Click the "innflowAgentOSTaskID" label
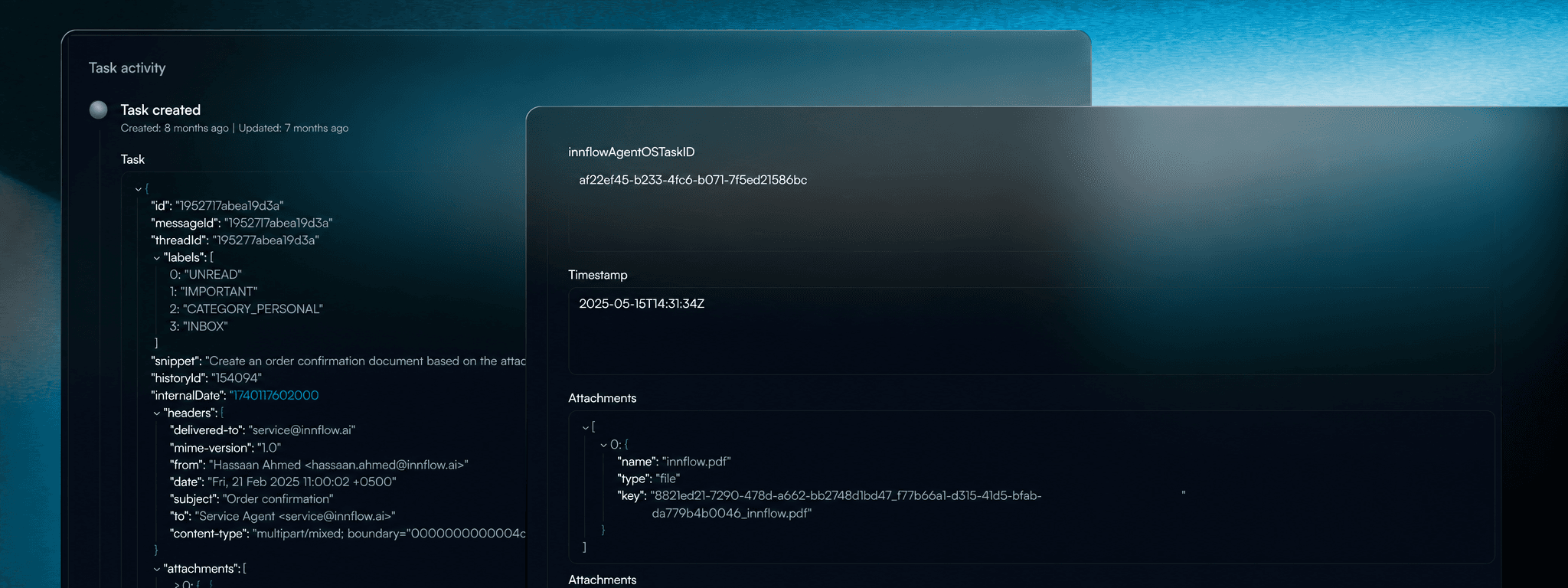The image size is (1568, 588). point(632,152)
